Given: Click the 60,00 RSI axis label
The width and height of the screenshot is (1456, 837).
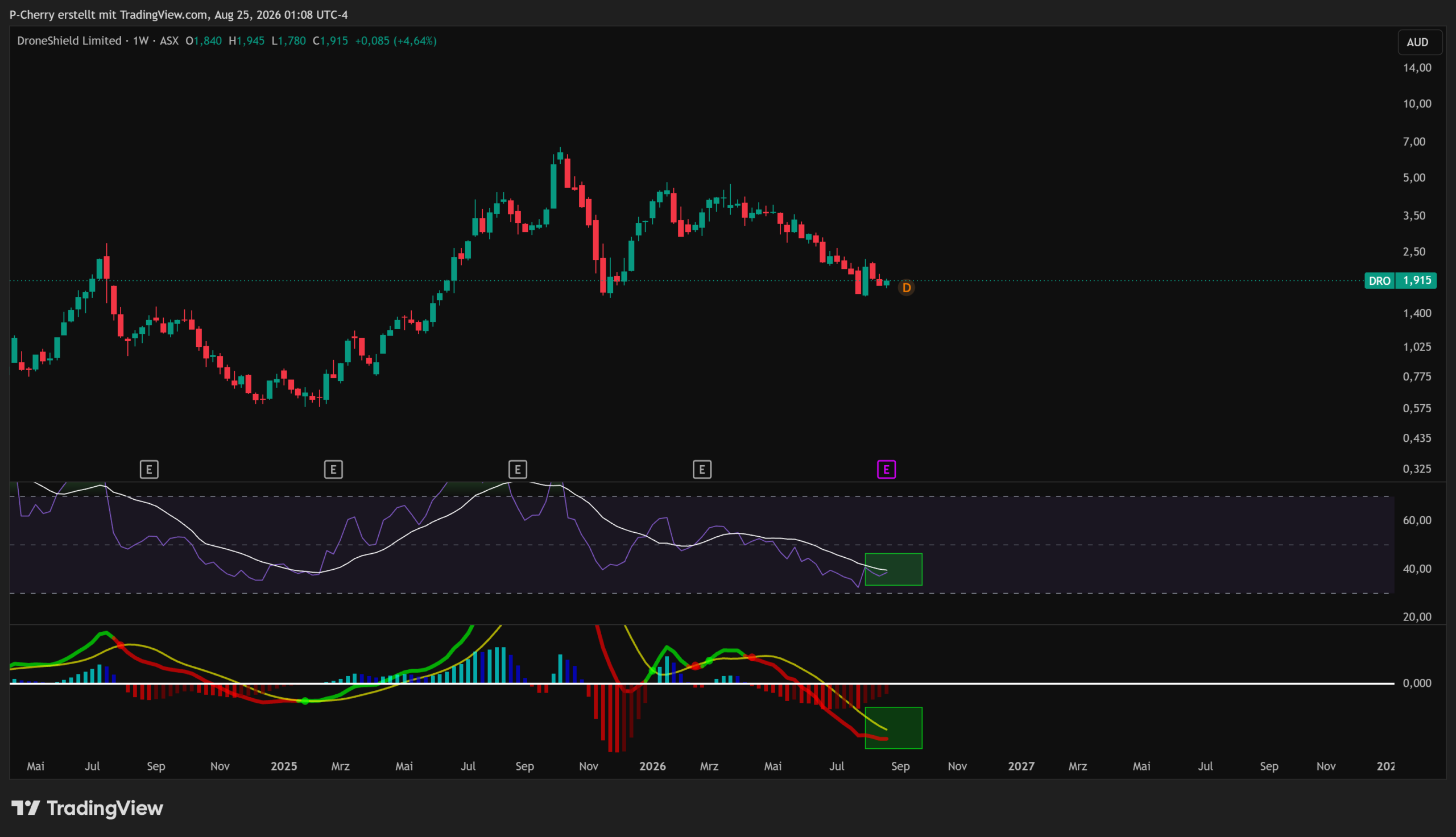Looking at the screenshot, I should 1417,521.
